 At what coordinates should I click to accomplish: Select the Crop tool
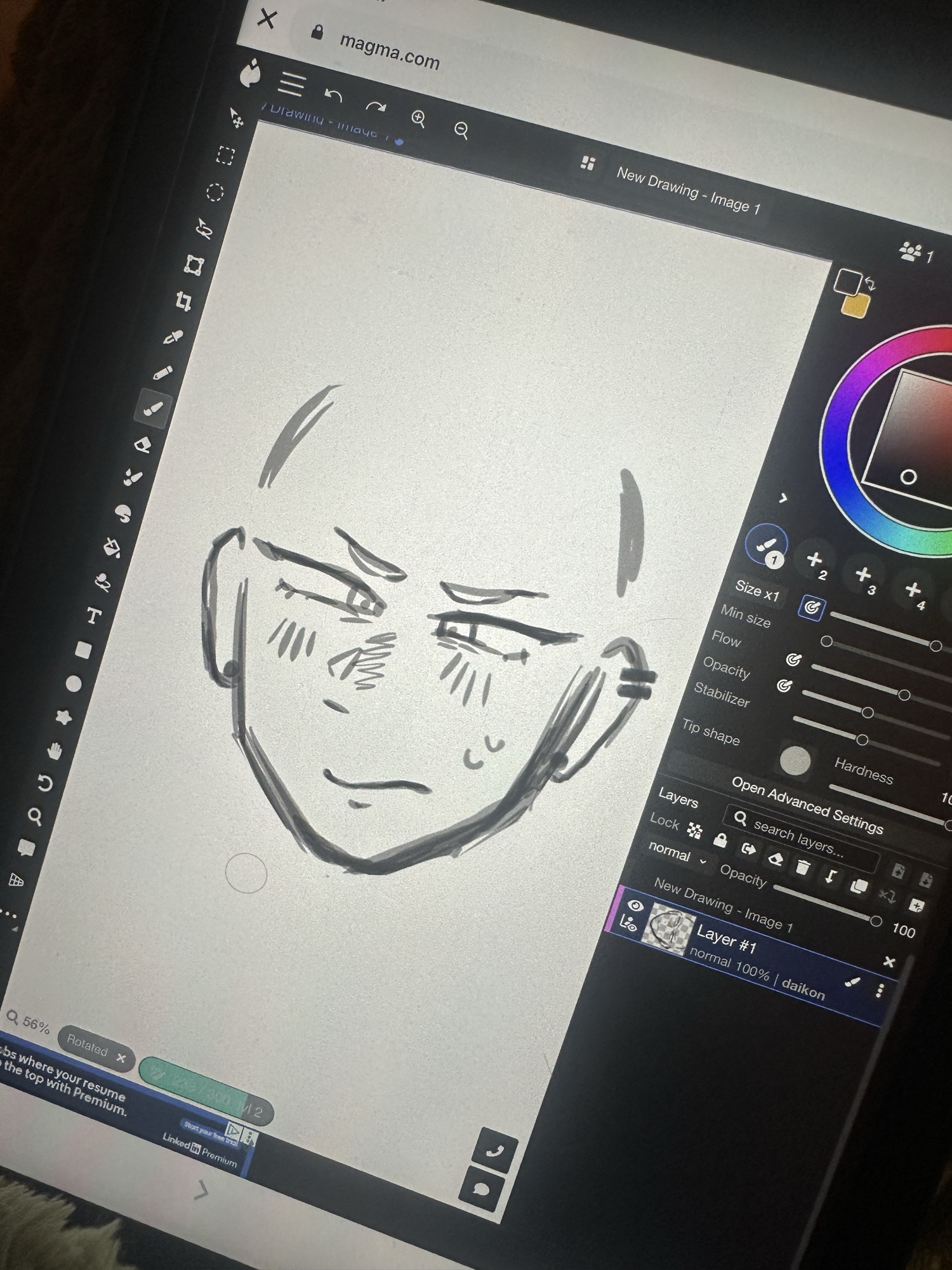pyautogui.click(x=183, y=301)
